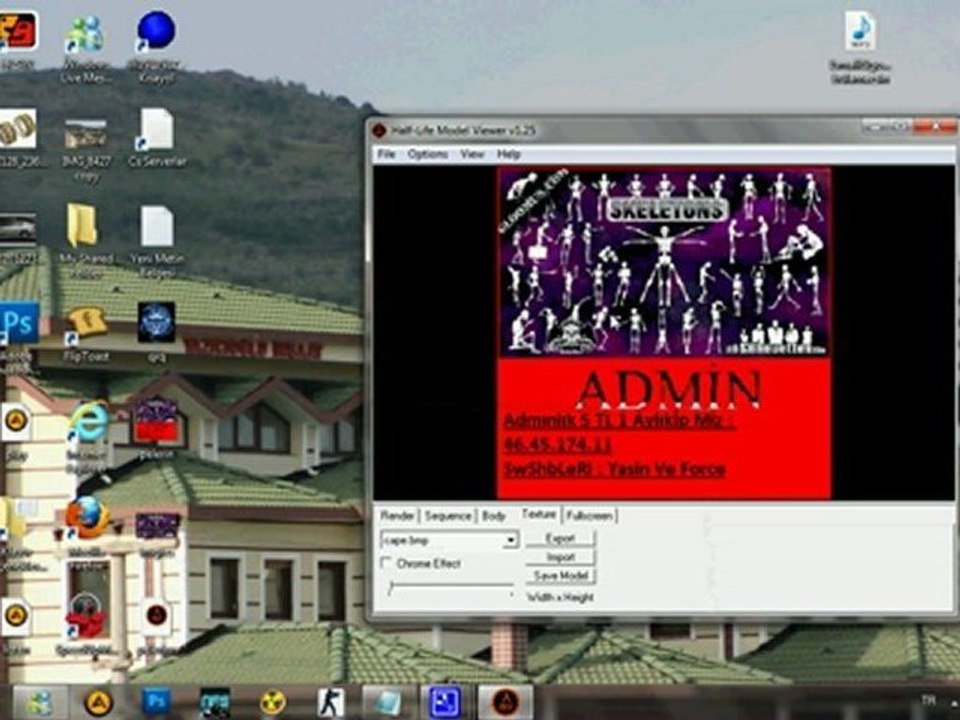Open the Windows Live Messenger desktop icon
The height and width of the screenshot is (720, 960).
point(85,48)
